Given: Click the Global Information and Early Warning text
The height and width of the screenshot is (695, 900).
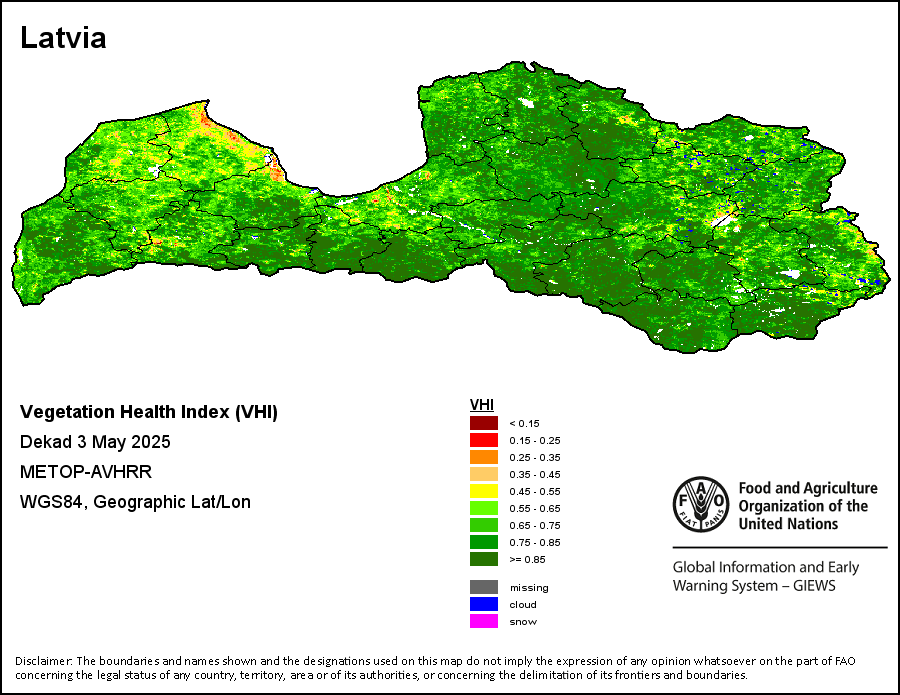Looking at the screenshot, I should (x=766, y=576).
